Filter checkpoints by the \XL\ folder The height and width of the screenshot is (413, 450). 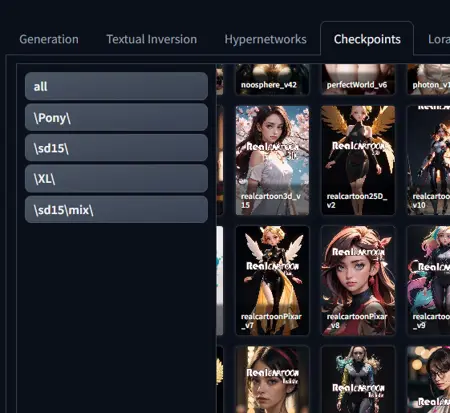click(116, 179)
